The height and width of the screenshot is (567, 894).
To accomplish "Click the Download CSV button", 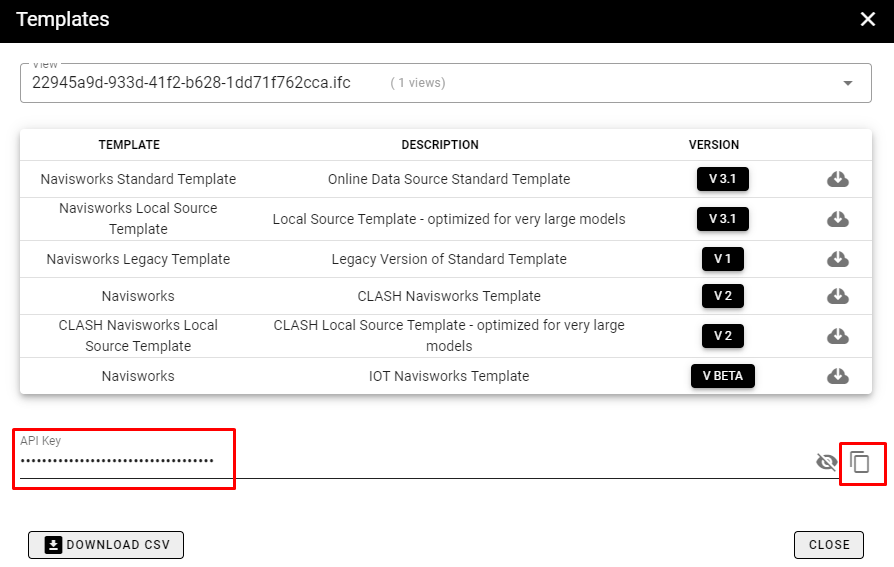I will click(106, 545).
